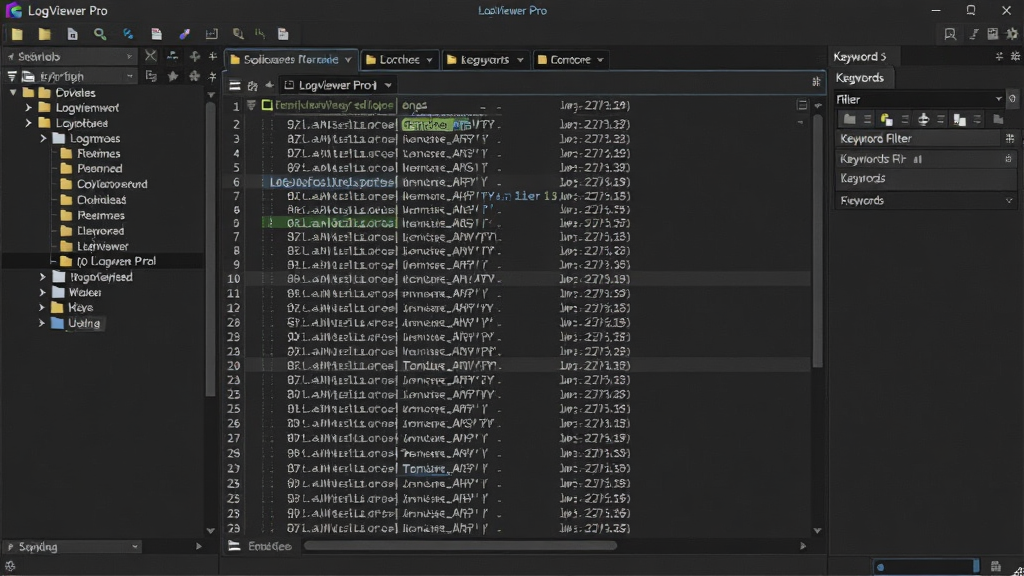
Task: Collapse the Covales root folder
Action: point(13,93)
